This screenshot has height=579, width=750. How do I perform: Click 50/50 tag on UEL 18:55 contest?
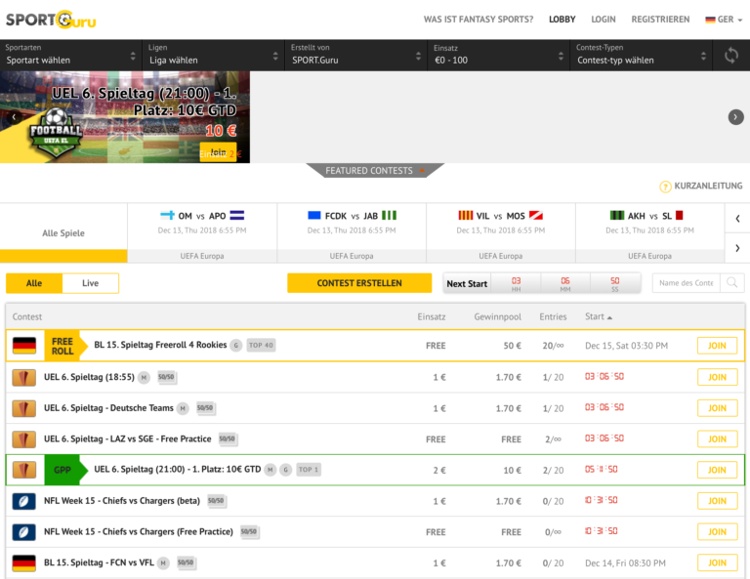pyautogui.click(x=166, y=377)
